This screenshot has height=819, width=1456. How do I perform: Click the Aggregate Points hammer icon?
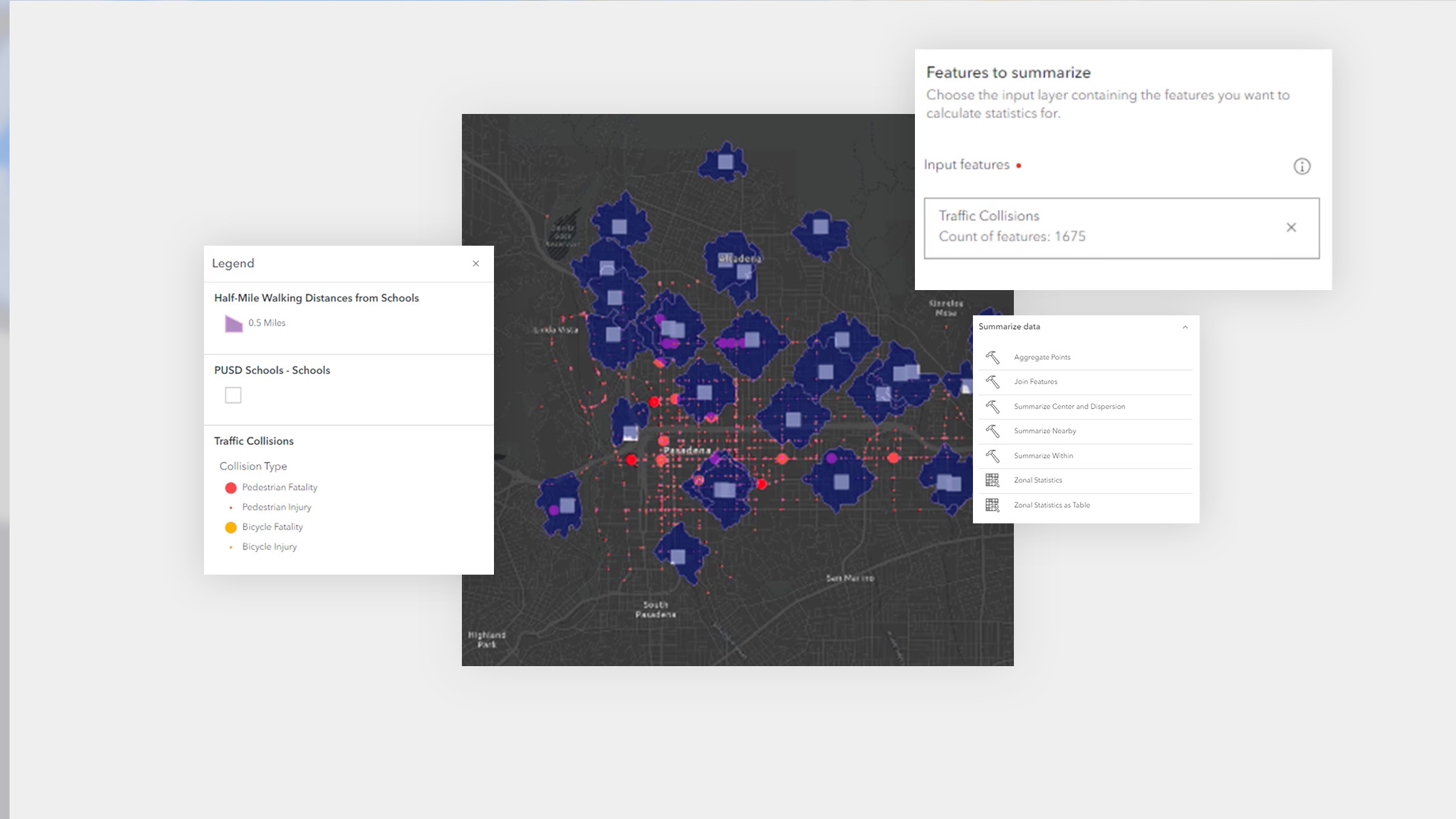pyautogui.click(x=992, y=357)
